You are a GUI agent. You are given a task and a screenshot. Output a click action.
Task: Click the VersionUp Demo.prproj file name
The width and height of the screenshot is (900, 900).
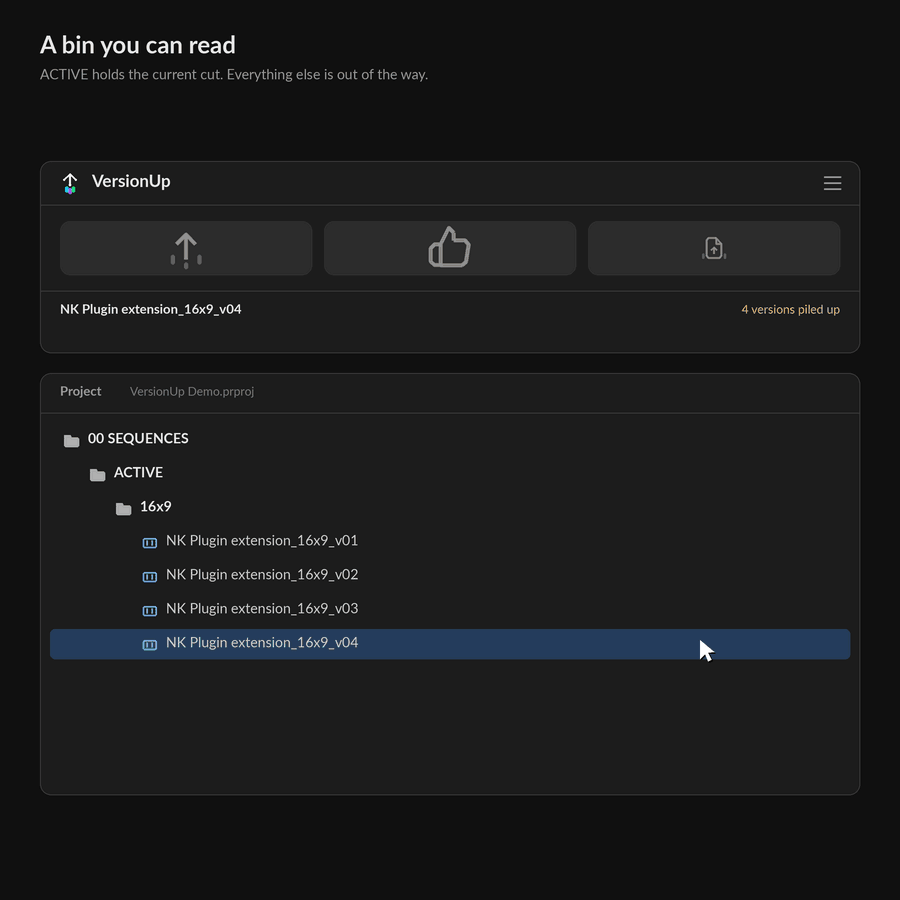[x=192, y=391]
